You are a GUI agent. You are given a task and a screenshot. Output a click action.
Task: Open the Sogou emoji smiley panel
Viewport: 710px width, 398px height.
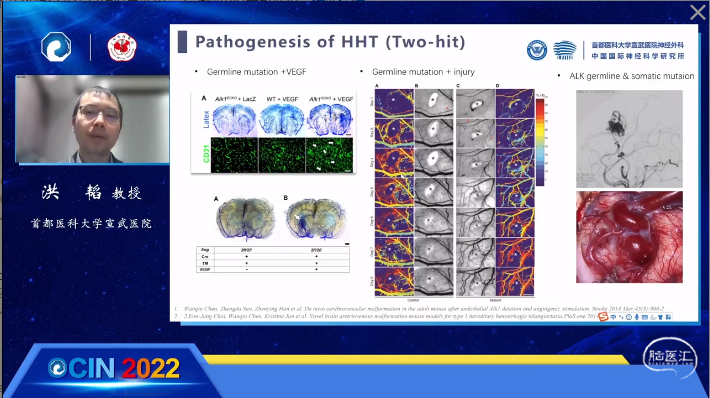[629, 317]
